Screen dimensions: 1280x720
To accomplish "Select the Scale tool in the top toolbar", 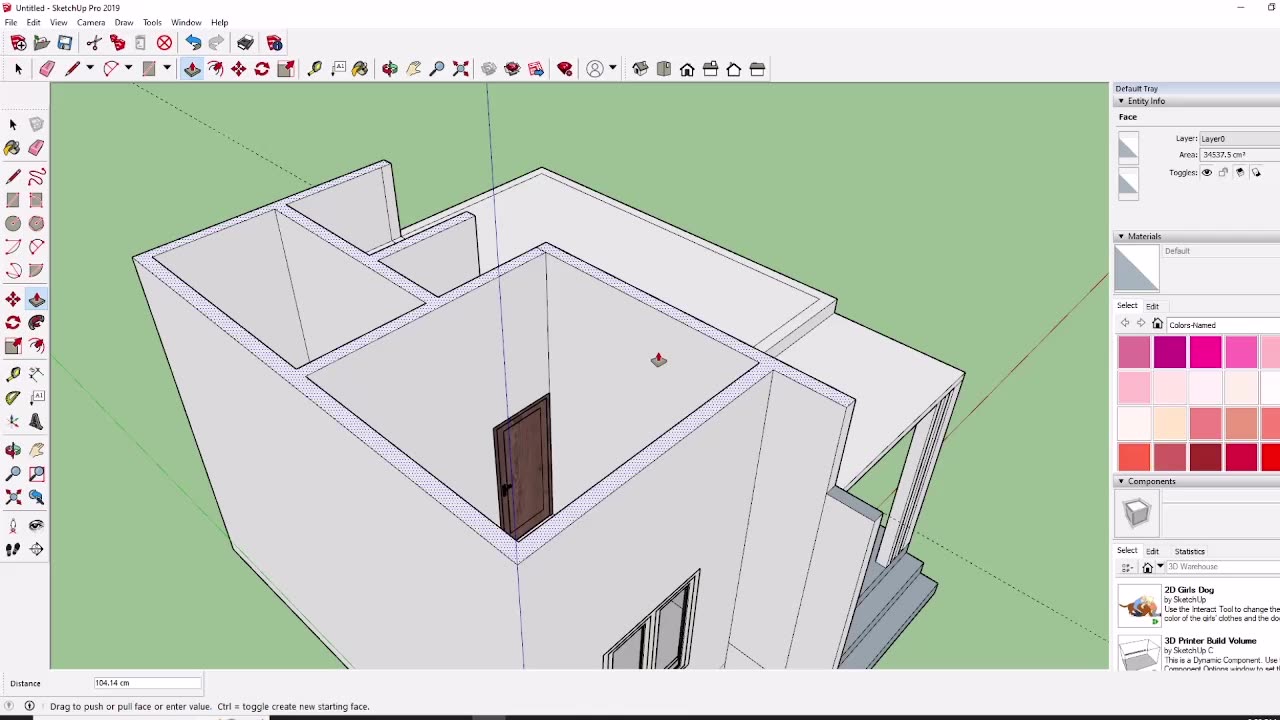I will pyautogui.click(x=285, y=69).
